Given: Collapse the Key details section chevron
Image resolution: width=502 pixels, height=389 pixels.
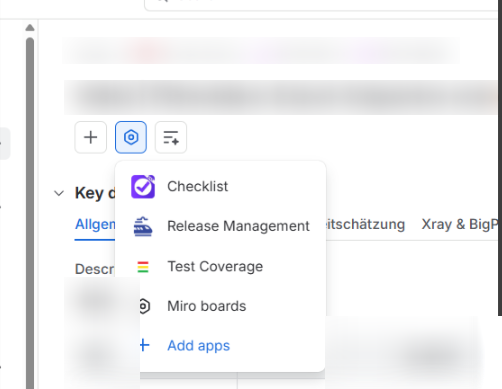Looking at the screenshot, I should coord(59,193).
